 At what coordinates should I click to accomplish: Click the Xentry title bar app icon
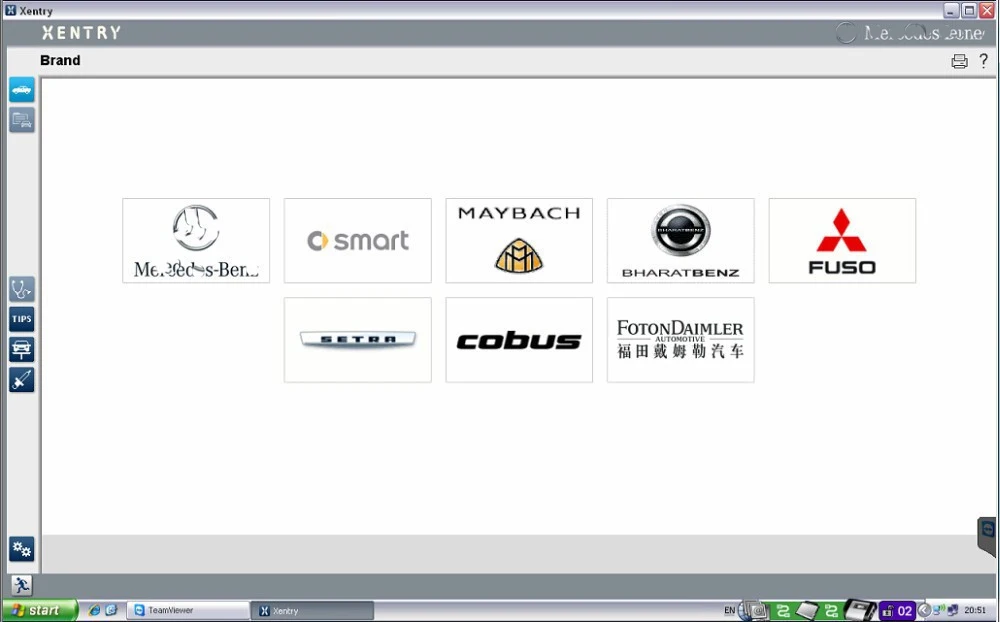click(x=10, y=10)
